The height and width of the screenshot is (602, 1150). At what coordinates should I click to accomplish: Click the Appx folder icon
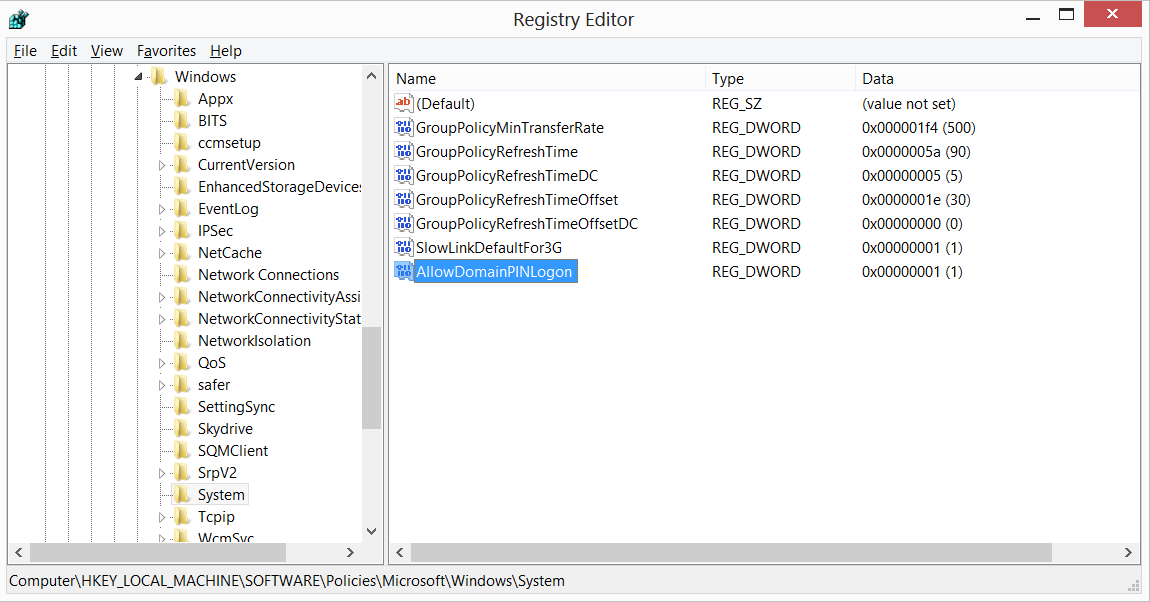pos(182,98)
